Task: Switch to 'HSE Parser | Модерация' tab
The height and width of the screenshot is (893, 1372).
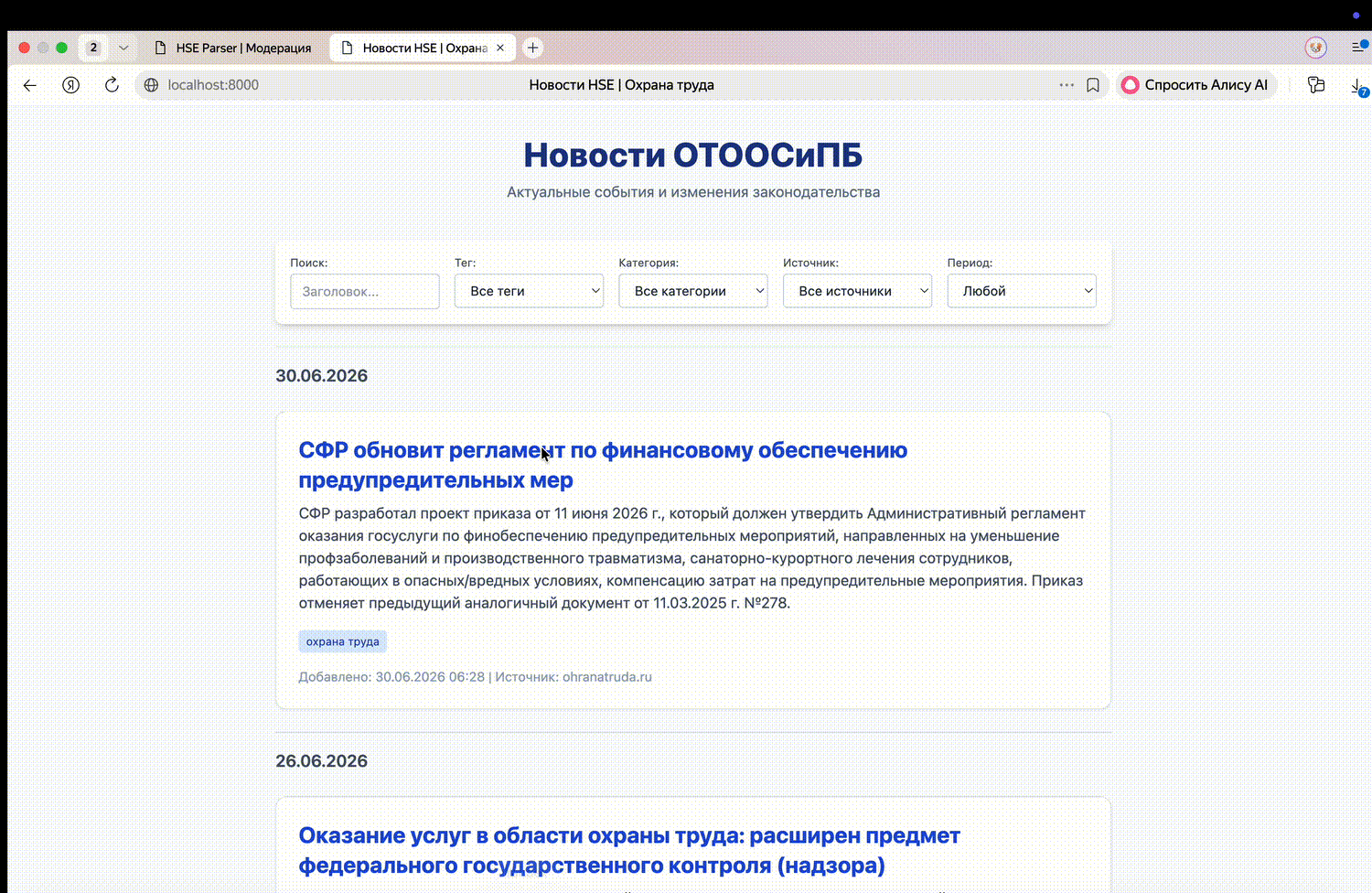Action: point(234,48)
